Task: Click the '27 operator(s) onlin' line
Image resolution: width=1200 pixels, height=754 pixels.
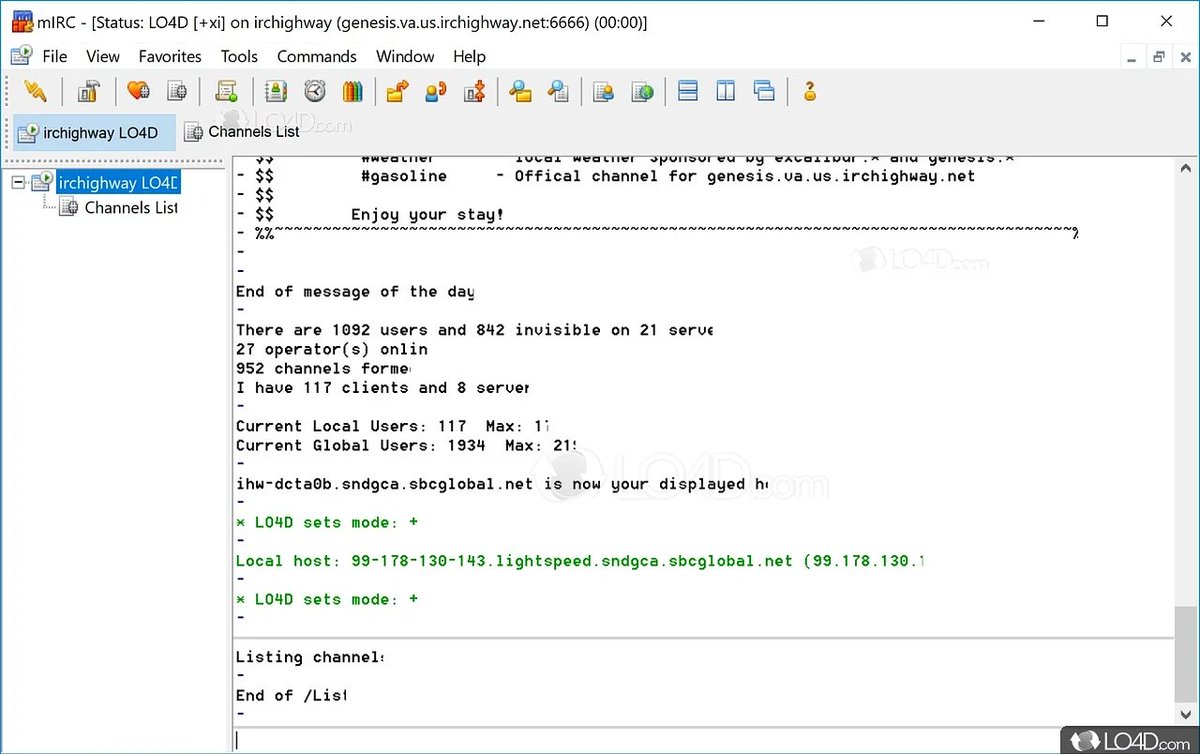Action: (331, 349)
